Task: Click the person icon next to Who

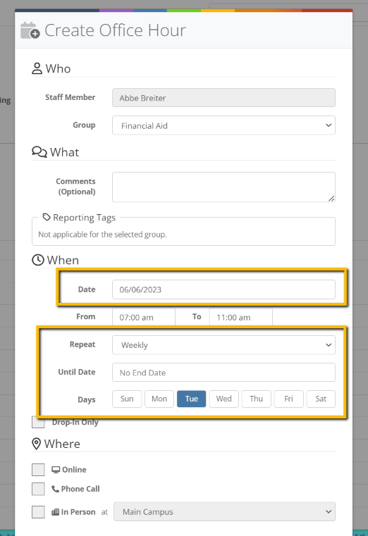Action: [x=37, y=68]
